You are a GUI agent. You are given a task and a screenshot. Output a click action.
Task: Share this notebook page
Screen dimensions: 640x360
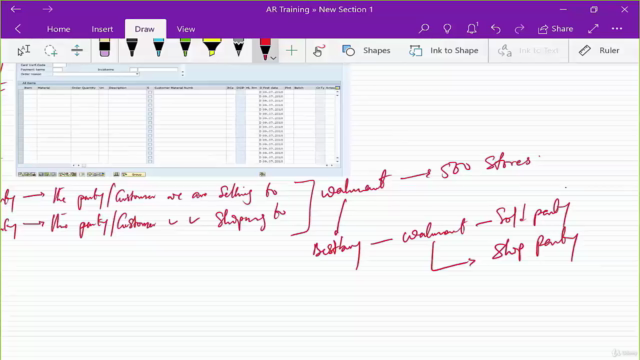click(x=556, y=29)
